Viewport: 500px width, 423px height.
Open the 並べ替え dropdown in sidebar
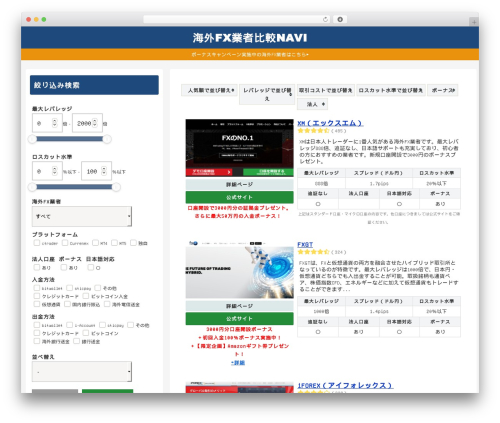82,371
